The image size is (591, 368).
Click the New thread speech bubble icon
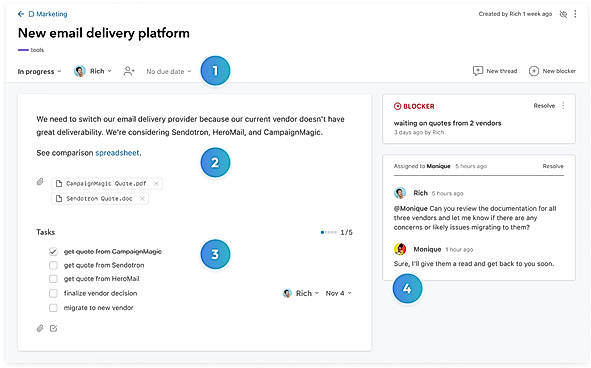478,71
